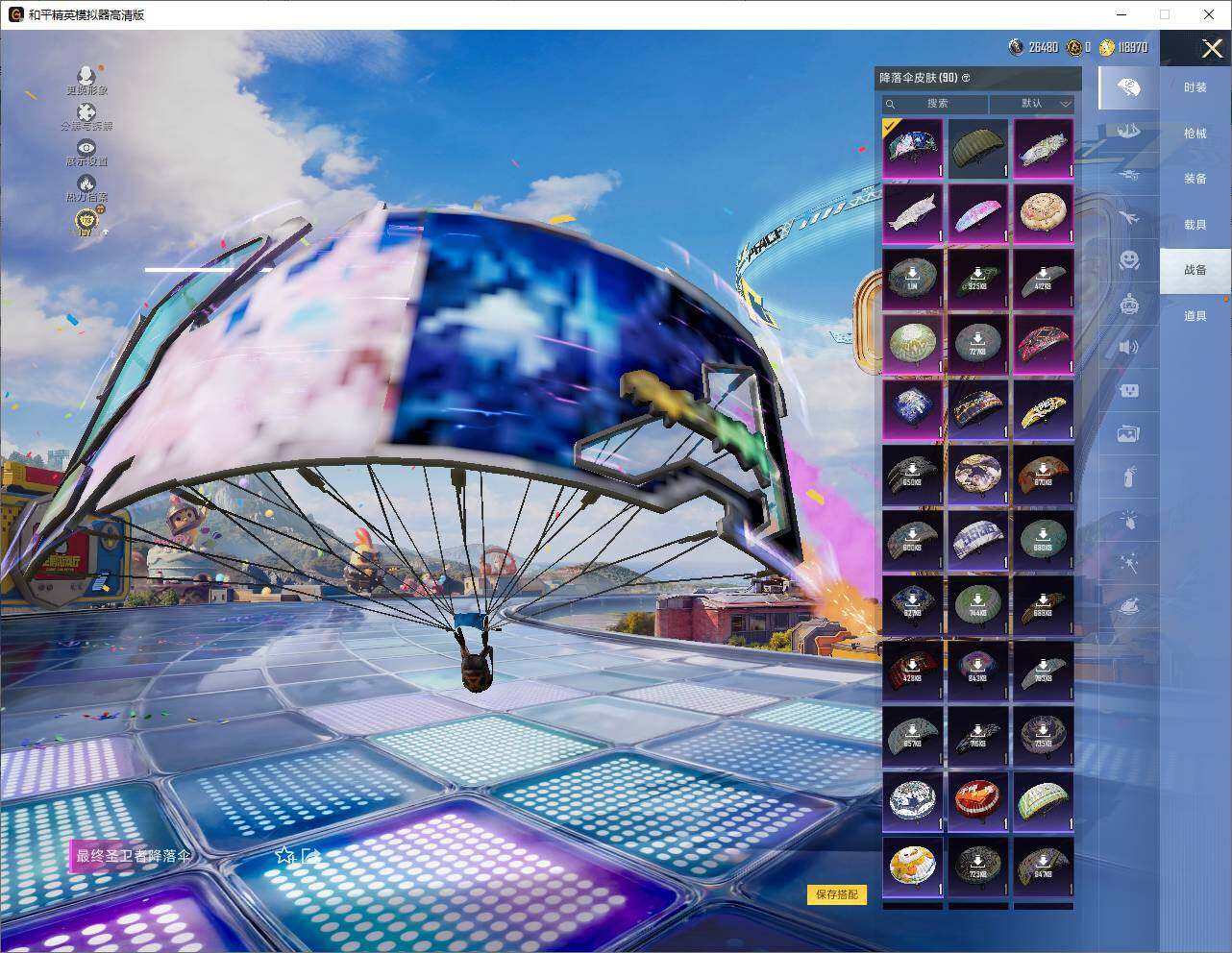Image resolution: width=1232 pixels, height=953 pixels.
Task: Click the help icon beside 降落伞皮肤 (90)
Action: [966, 78]
